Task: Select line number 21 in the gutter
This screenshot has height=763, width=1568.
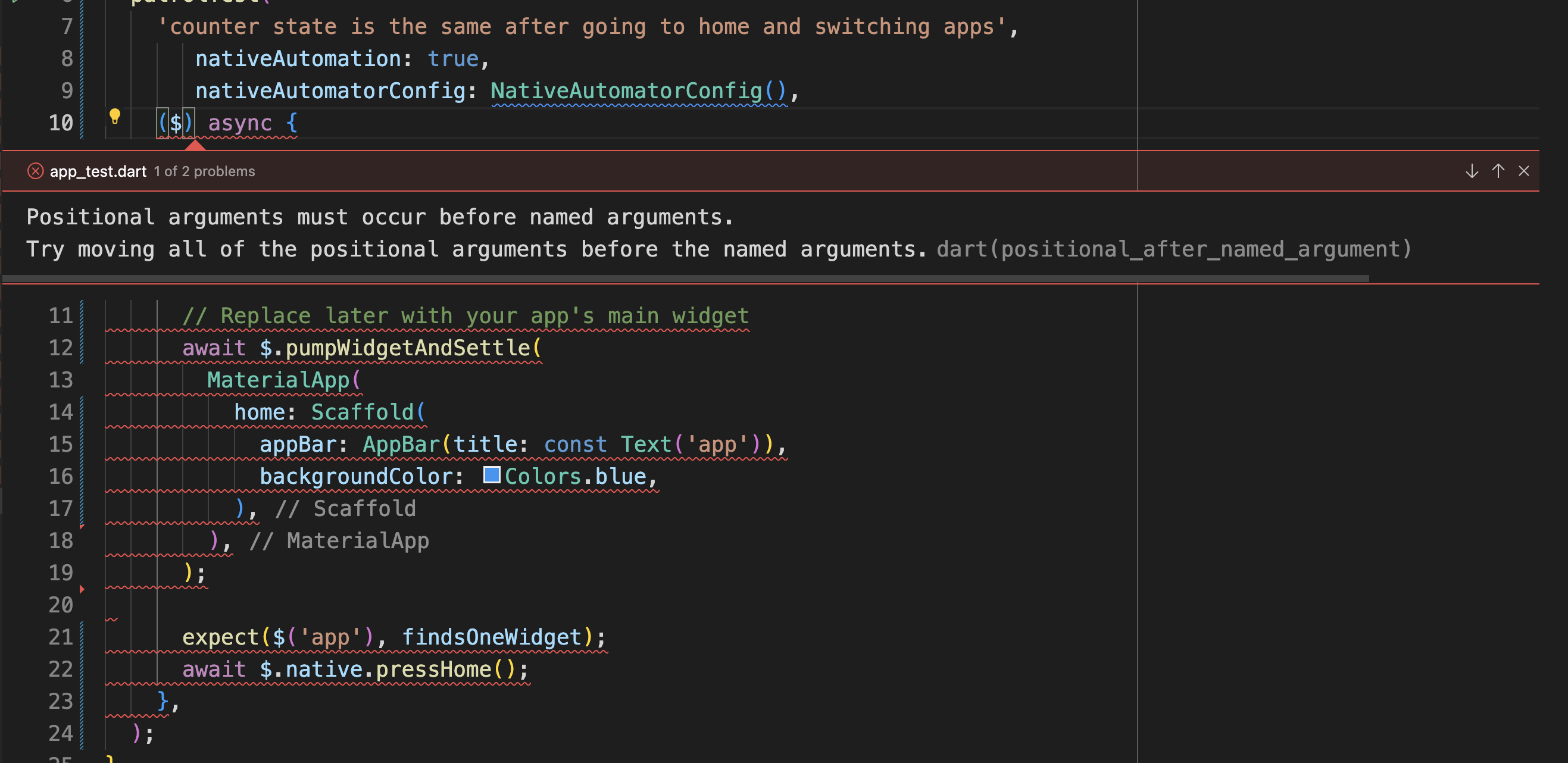Action: click(x=60, y=637)
